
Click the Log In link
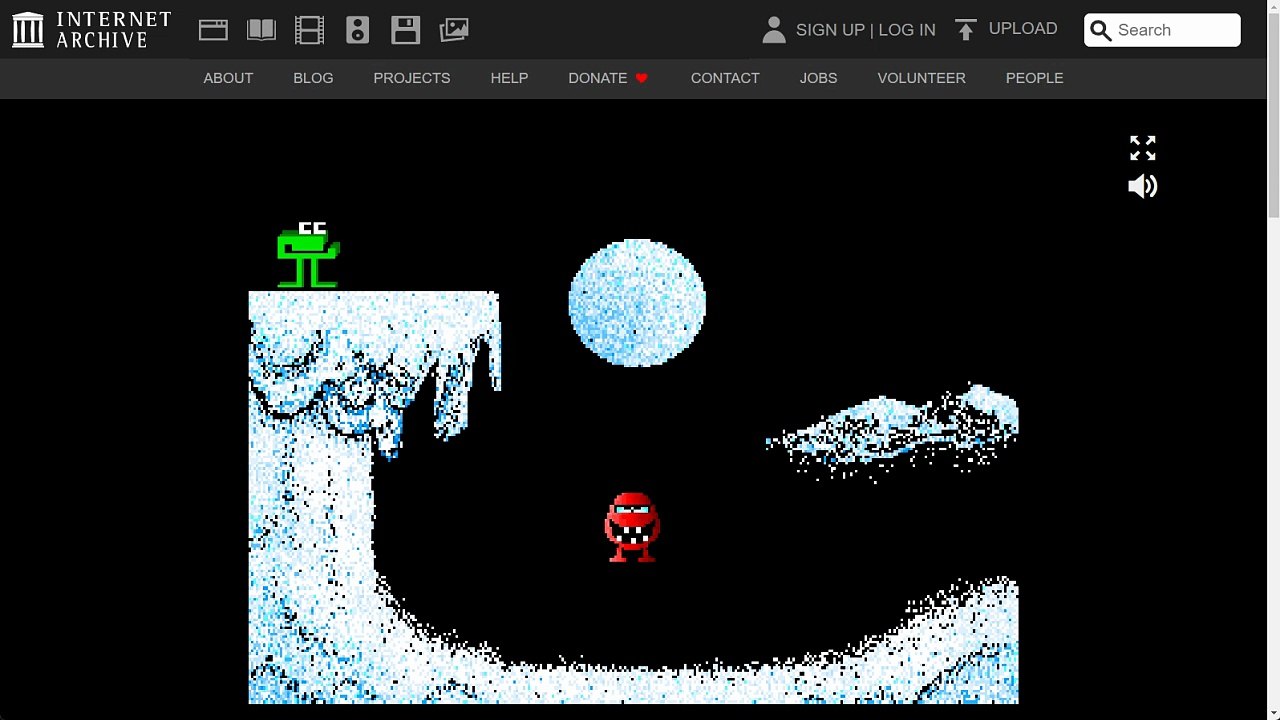907,30
